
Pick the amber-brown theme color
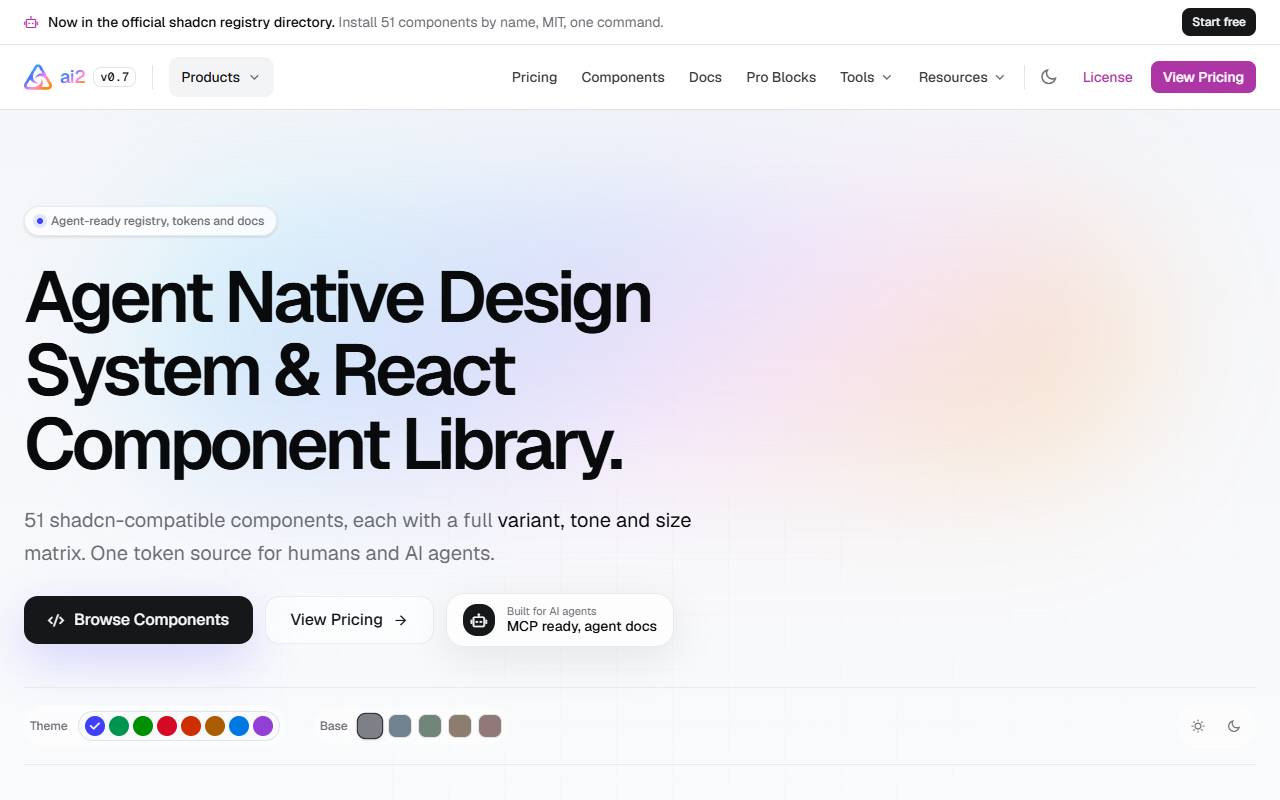pos(215,726)
